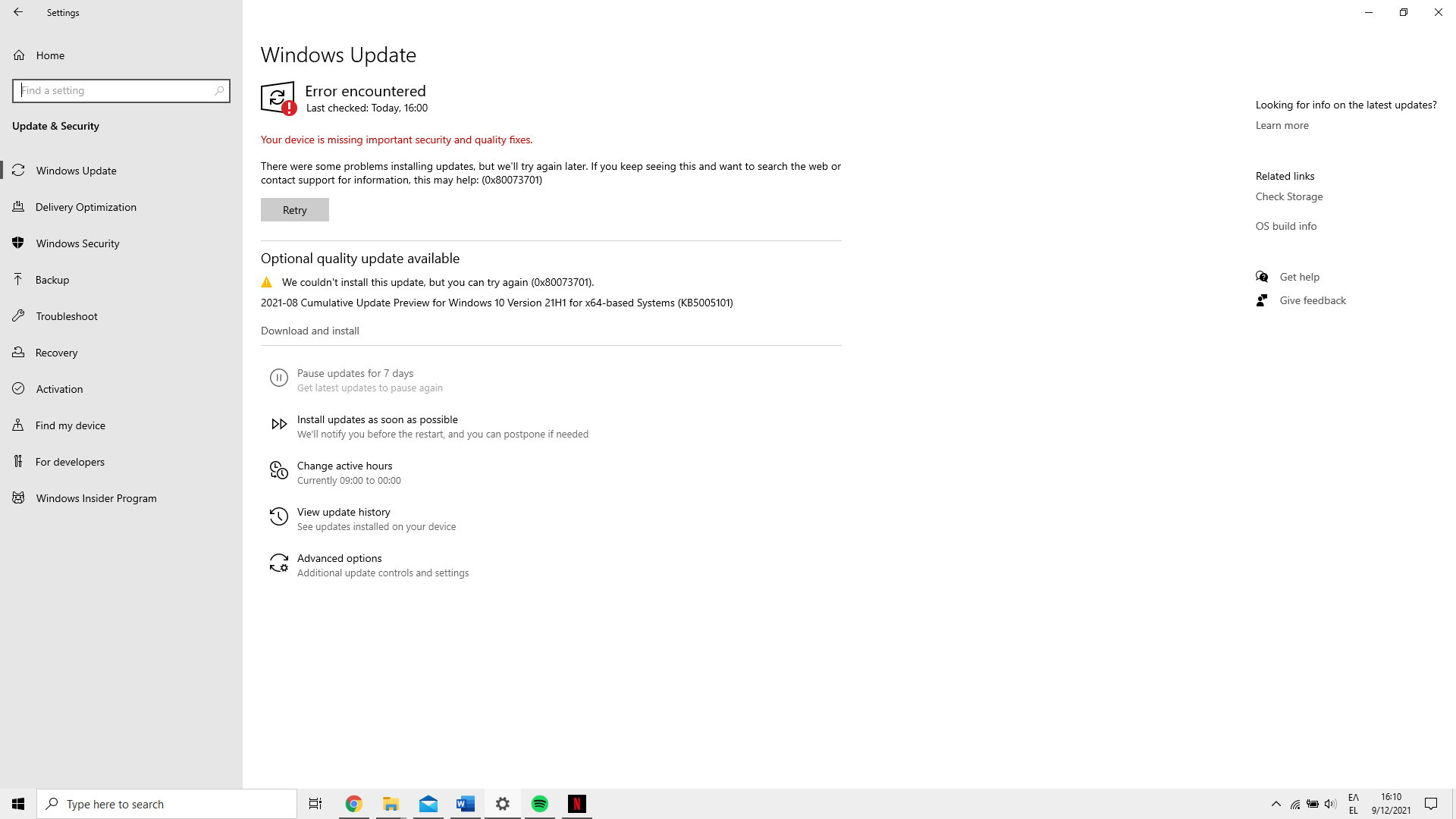1456x819 pixels.
Task: Open File Explorer from the taskbar
Action: point(391,804)
